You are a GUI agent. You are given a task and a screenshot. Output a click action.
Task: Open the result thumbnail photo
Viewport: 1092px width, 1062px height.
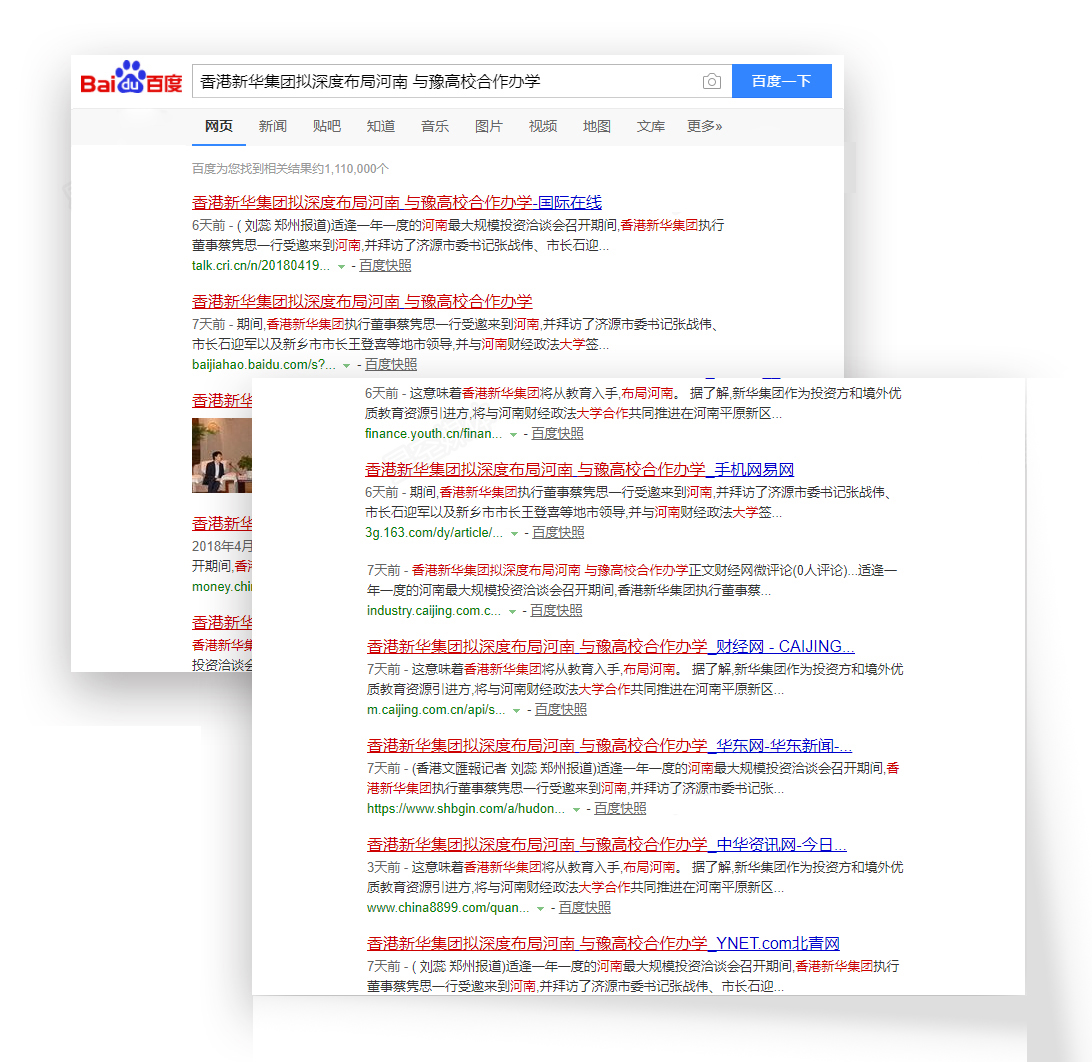point(221,455)
